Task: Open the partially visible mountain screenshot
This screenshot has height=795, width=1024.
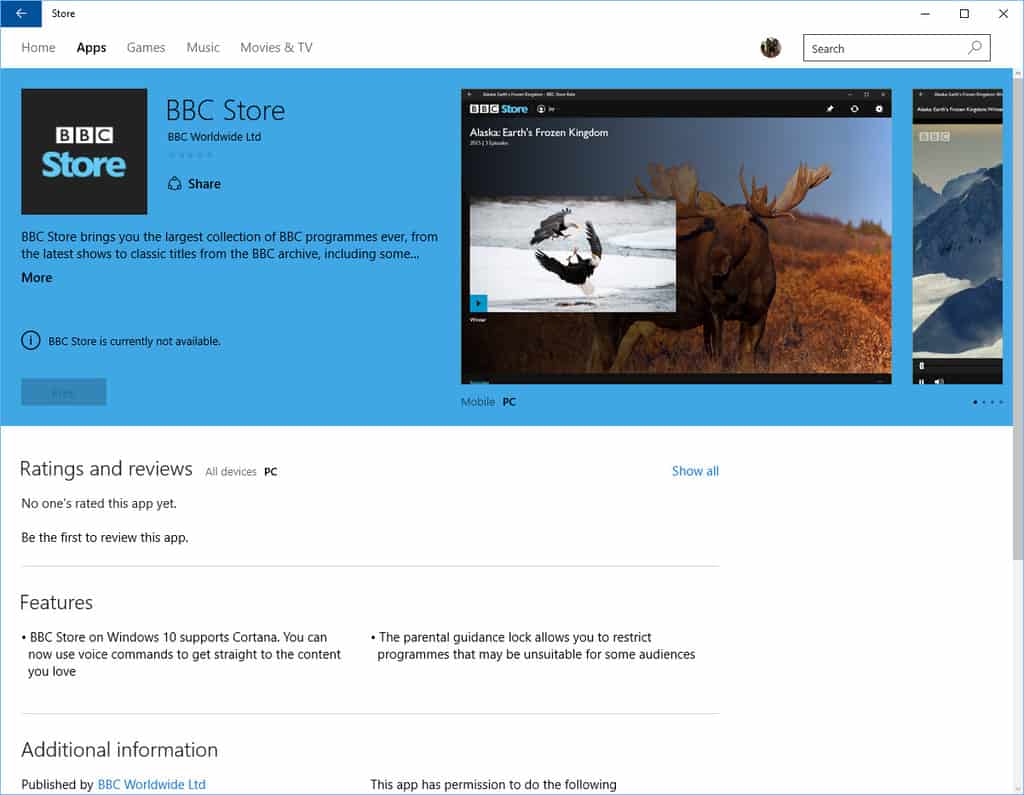Action: tap(957, 236)
